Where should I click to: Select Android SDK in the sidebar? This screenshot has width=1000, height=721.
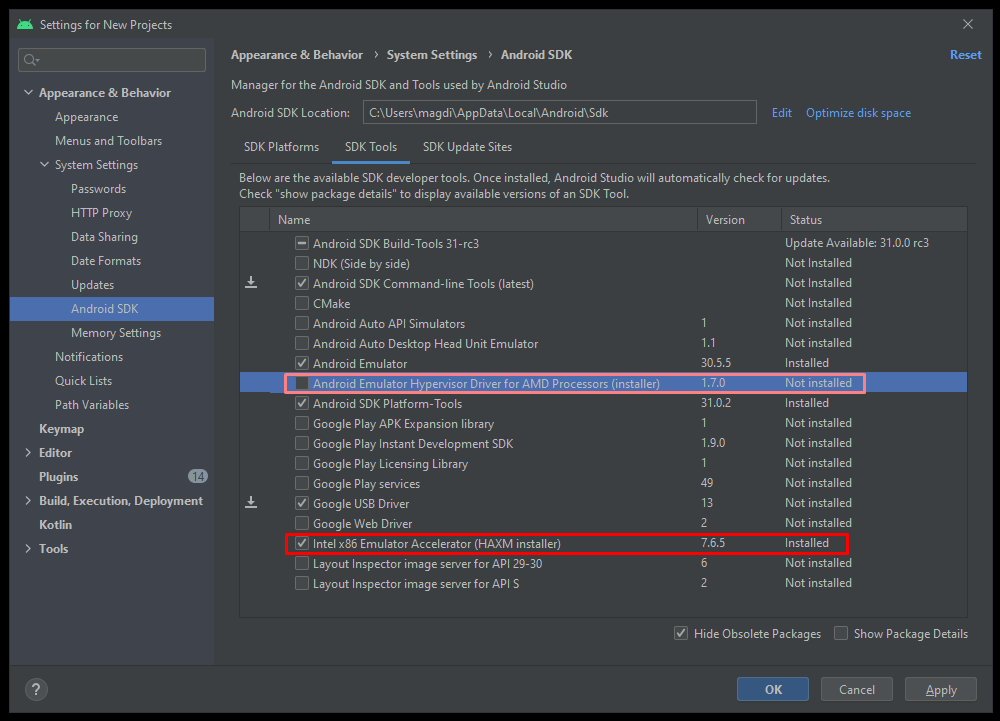click(112, 309)
